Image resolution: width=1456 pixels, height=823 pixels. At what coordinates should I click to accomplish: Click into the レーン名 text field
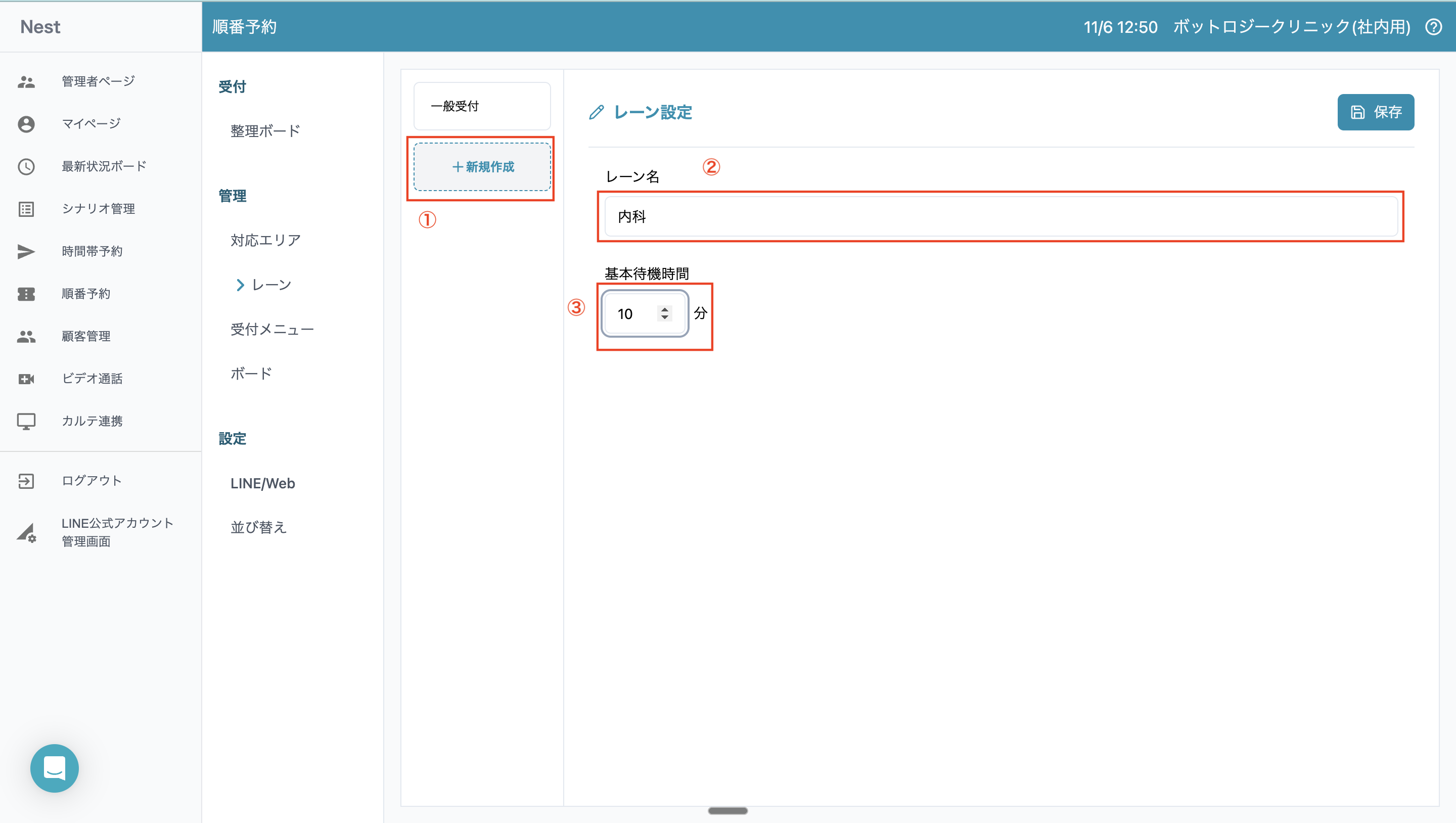point(1000,216)
